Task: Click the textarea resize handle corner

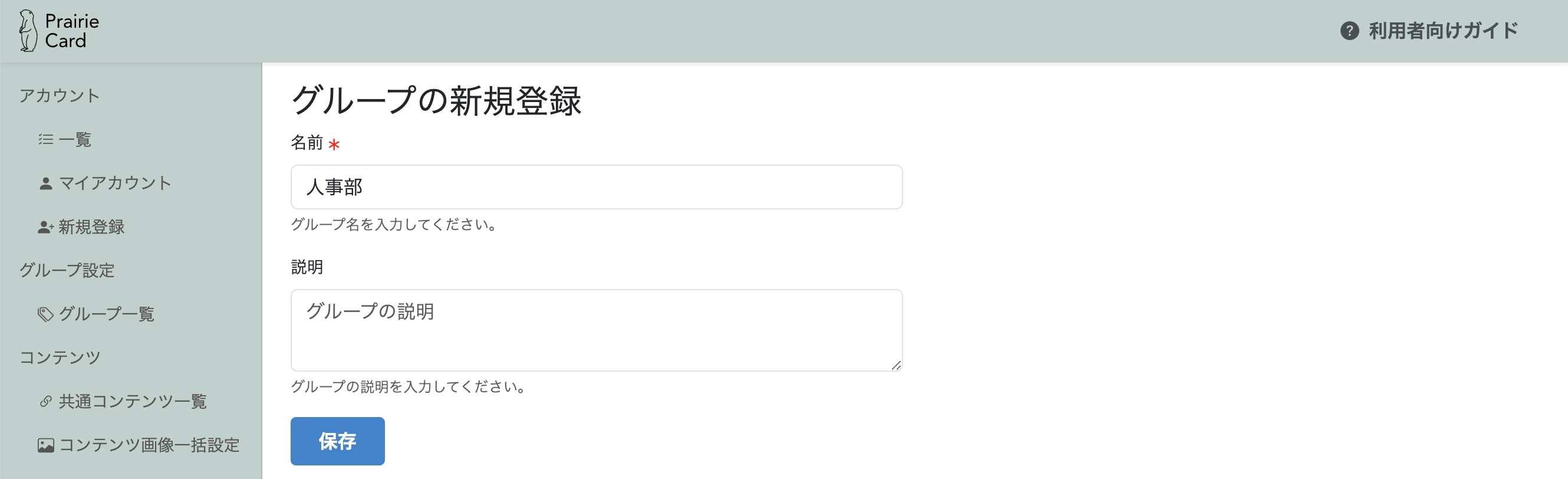Action: point(896,366)
